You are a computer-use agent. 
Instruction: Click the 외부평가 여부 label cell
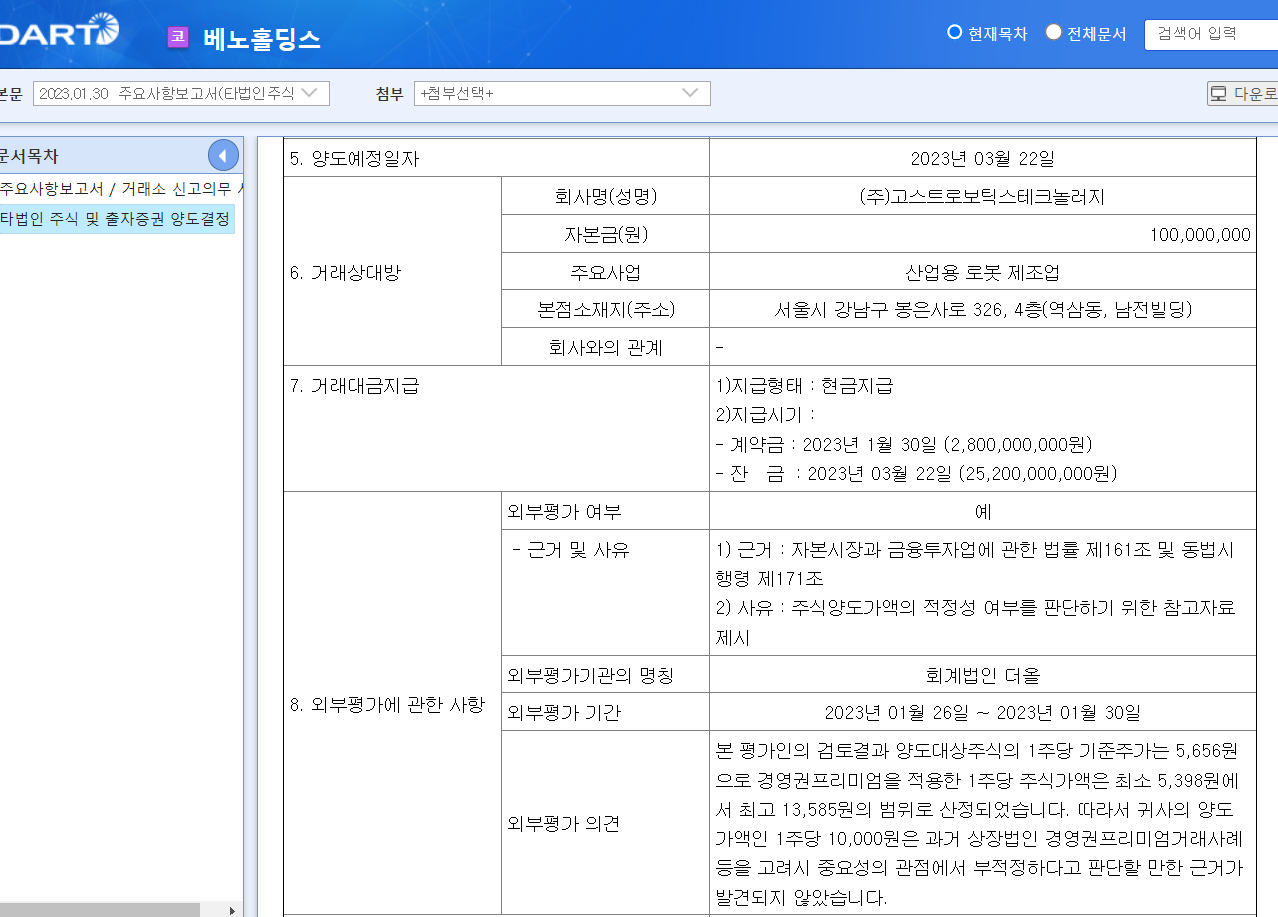pyautogui.click(x=605, y=511)
